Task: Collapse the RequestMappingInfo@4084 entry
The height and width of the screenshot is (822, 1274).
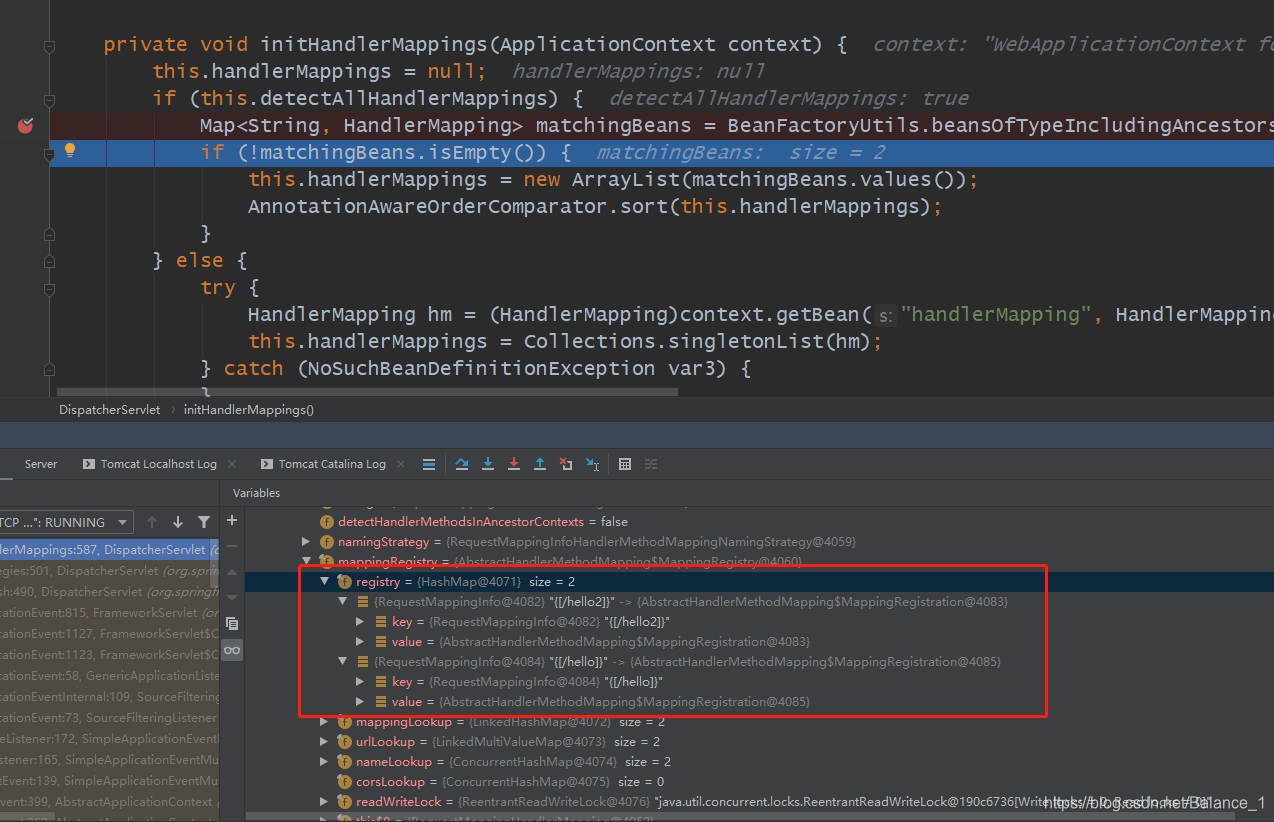Action: click(x=343, y=662)
